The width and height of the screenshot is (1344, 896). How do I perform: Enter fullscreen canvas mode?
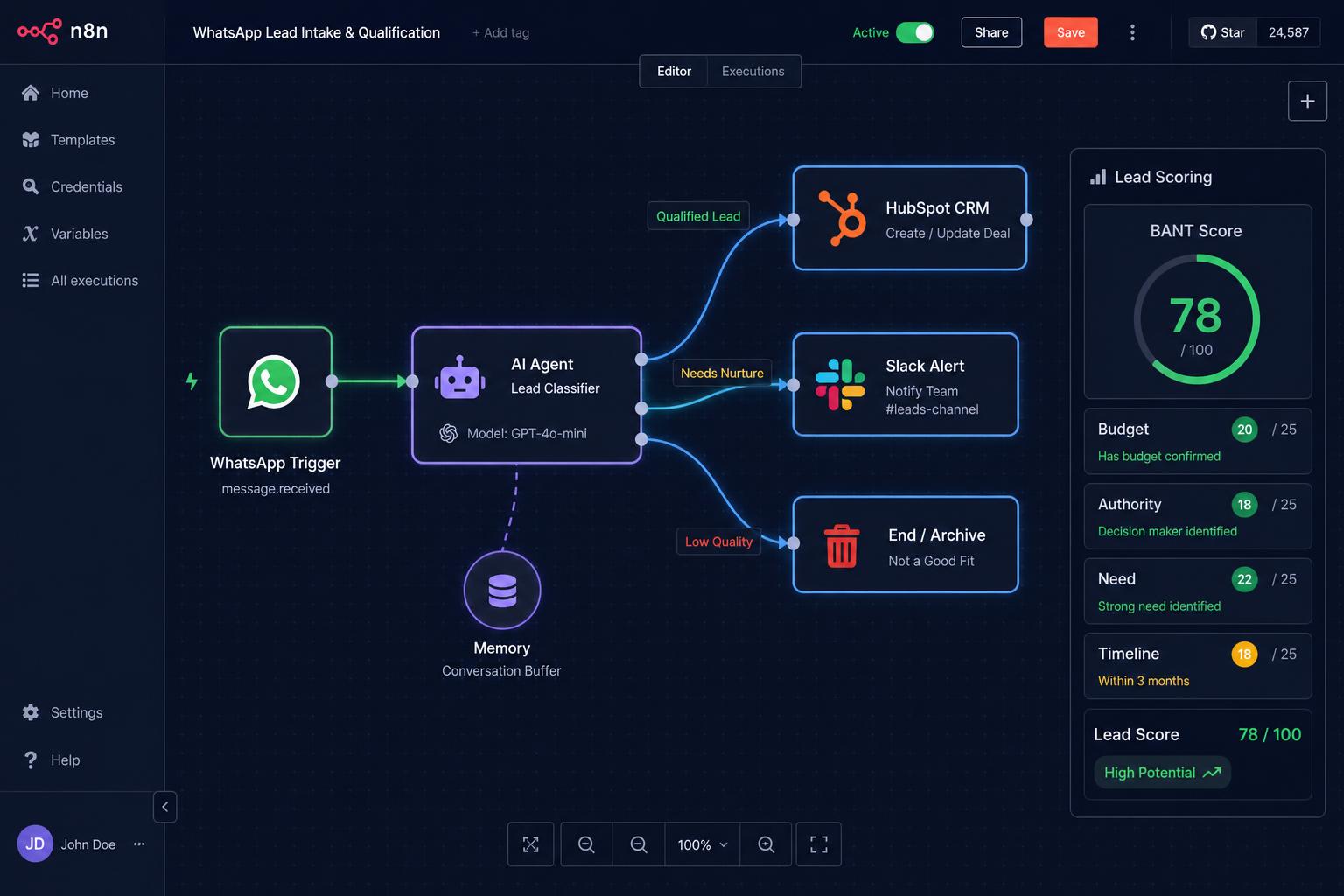click(x=819, y=844)
